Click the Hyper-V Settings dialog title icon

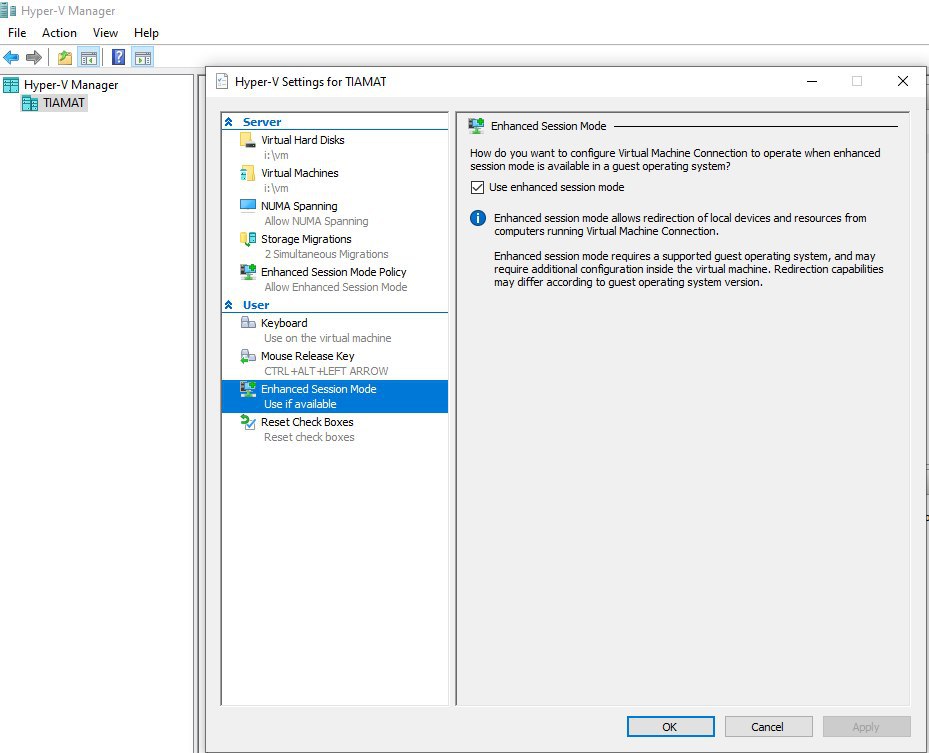222,81
